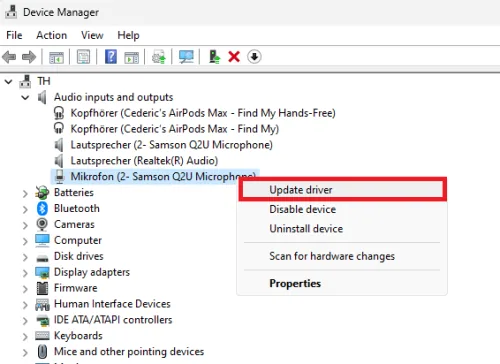Image resolution: width=500 pixels, height=364 pixels.
Task: Click the Human Interface Devices icon
Action: tap(42, 304)
